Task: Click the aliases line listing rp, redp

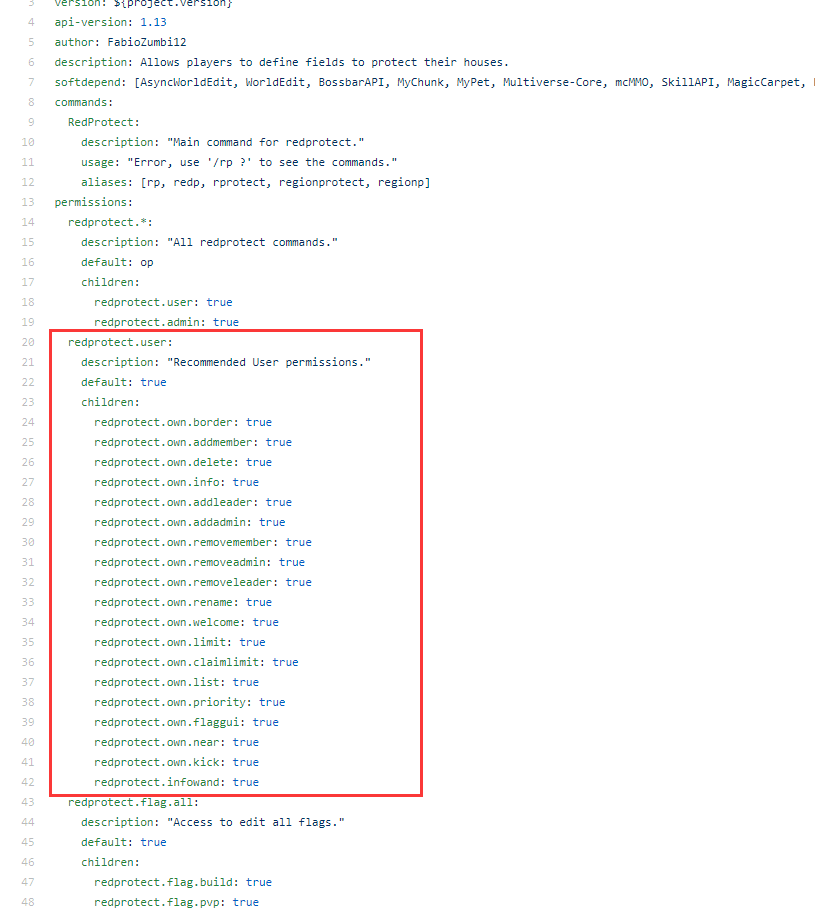Action: point(255,182)
